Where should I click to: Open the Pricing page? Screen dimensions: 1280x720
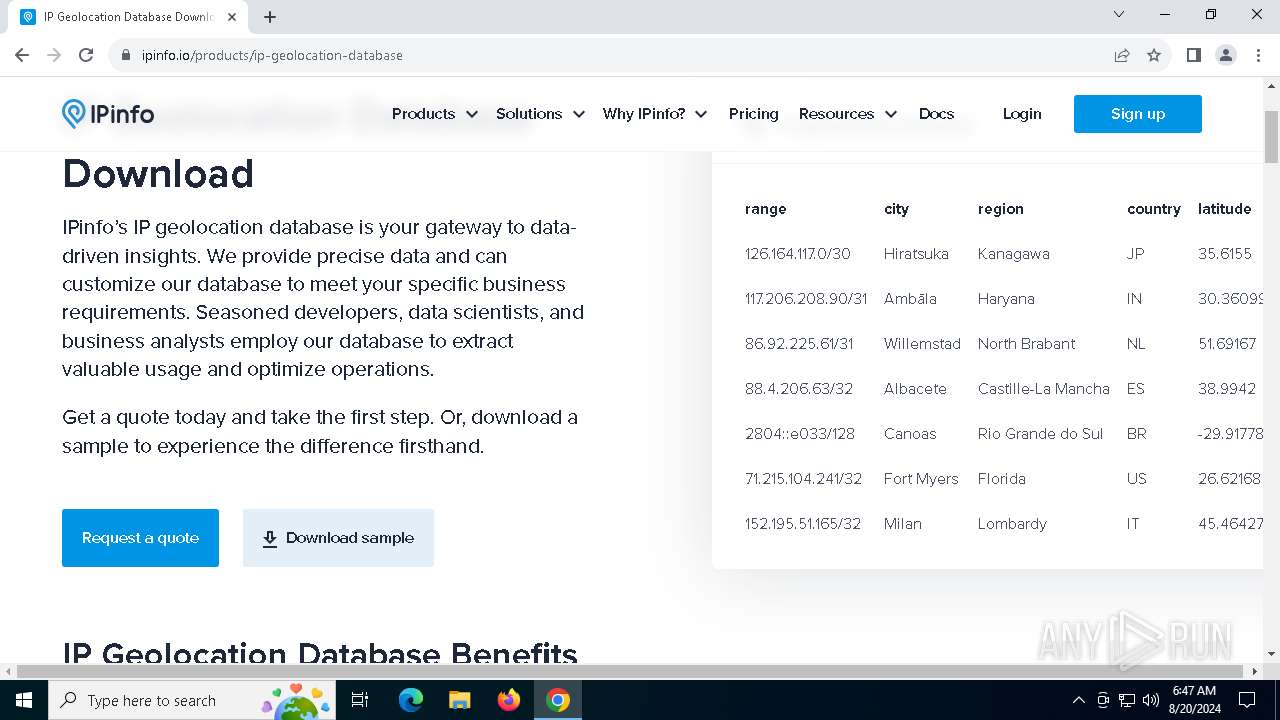753,114
